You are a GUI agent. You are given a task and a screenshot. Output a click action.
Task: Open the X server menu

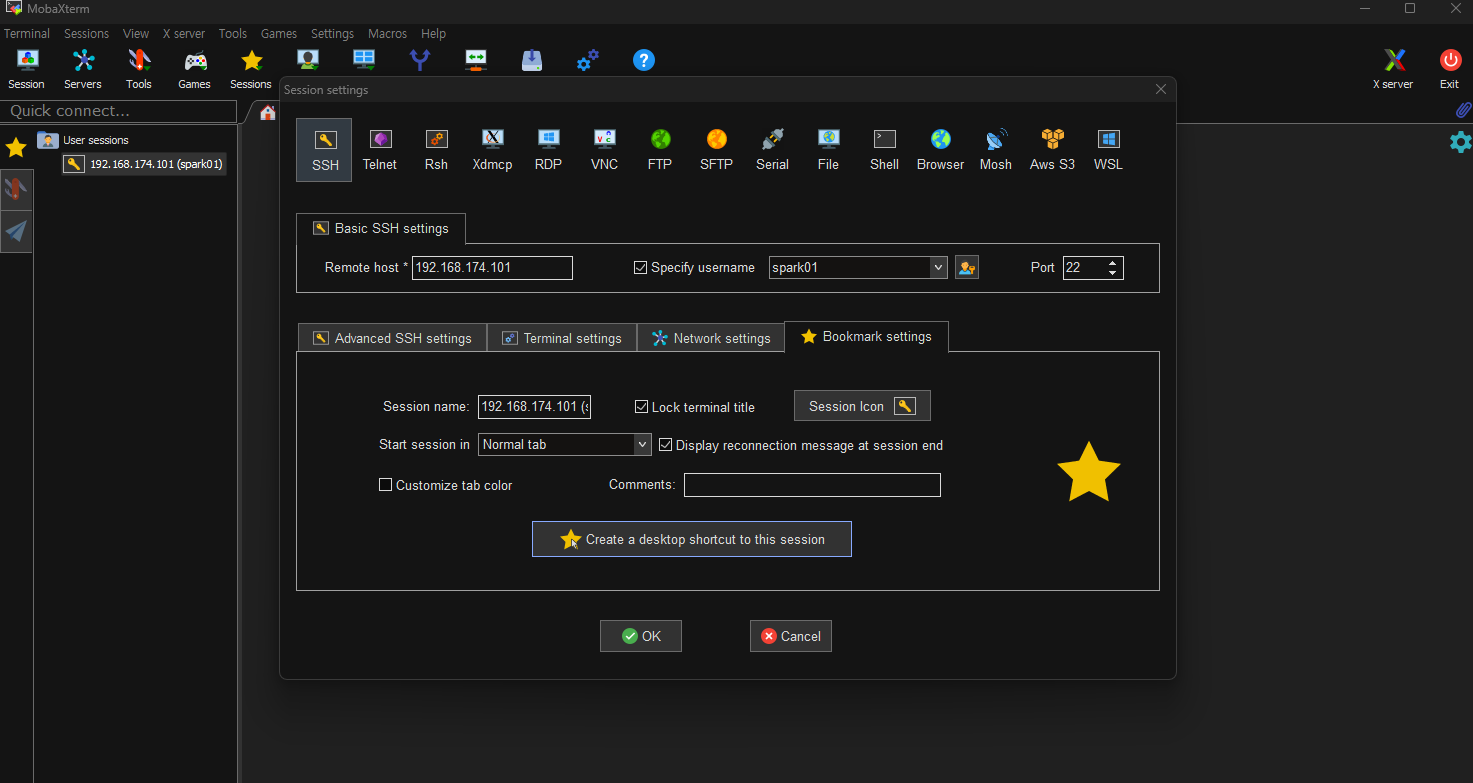tap(184, 33)
